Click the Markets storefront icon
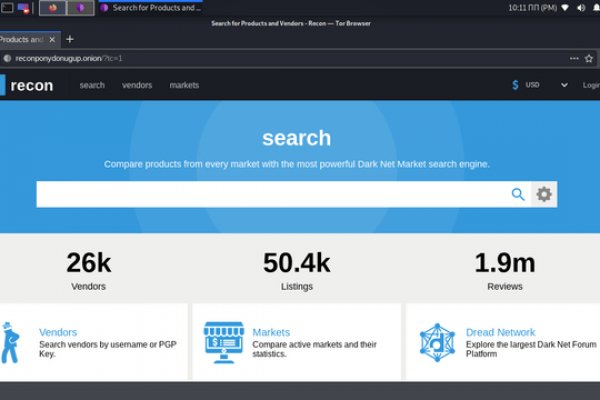This screenshot has height=400, width=600. coord(223,342)
